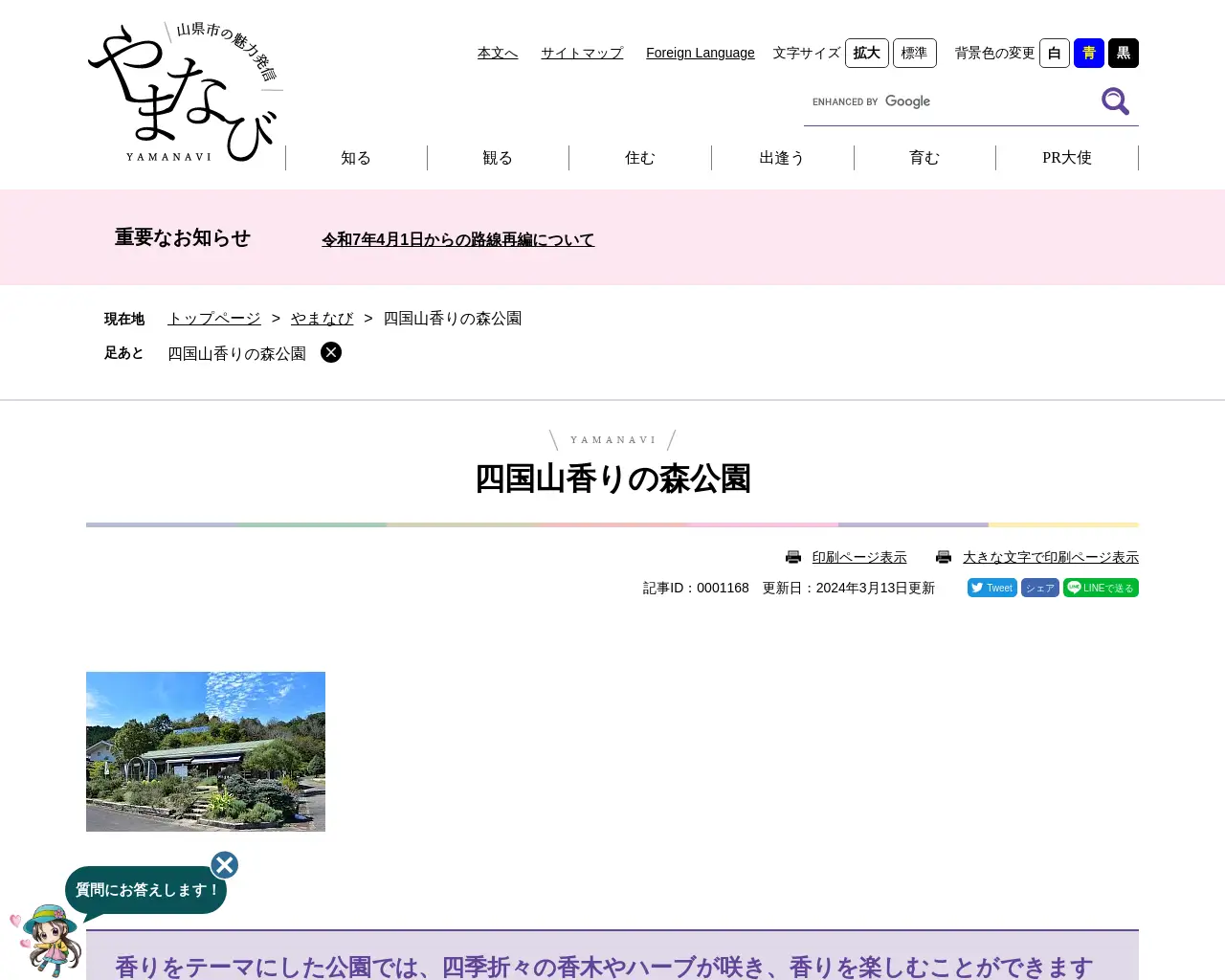Image resolution: width=1225 pixels, height=980 pixels.
Task: Set font size to 拡大 (enlarge)
Action: click(x=866, y=53)
